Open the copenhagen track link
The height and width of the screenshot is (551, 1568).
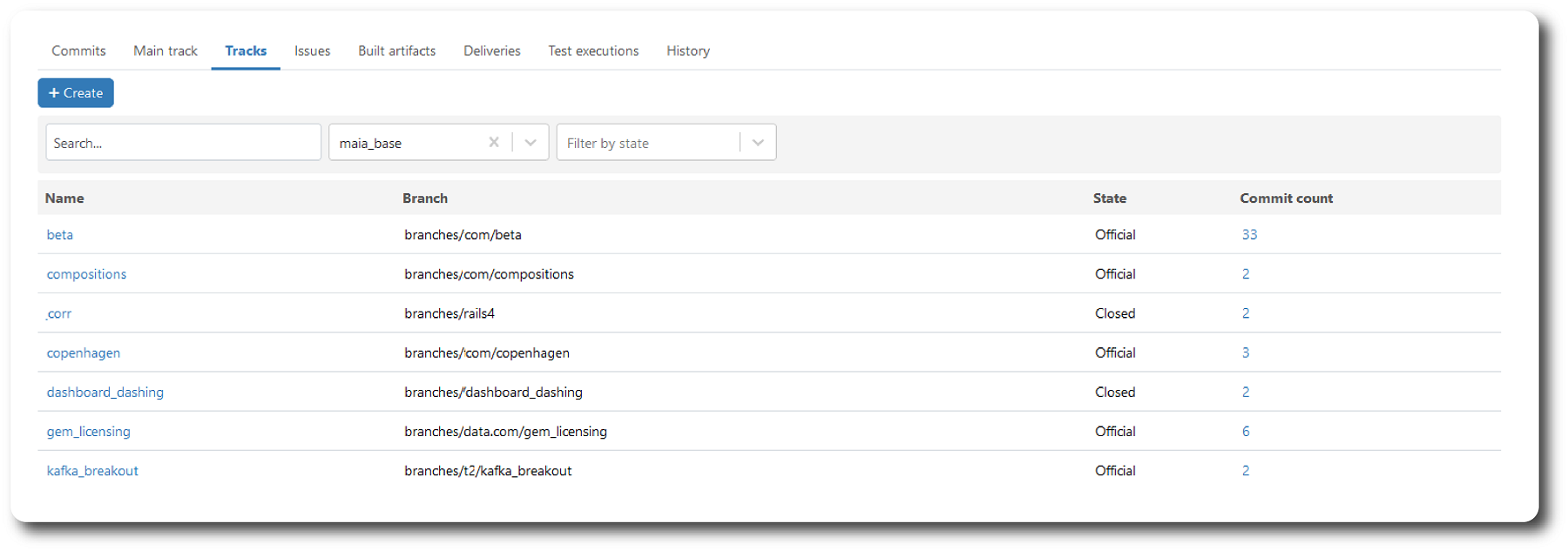point(84,353)
